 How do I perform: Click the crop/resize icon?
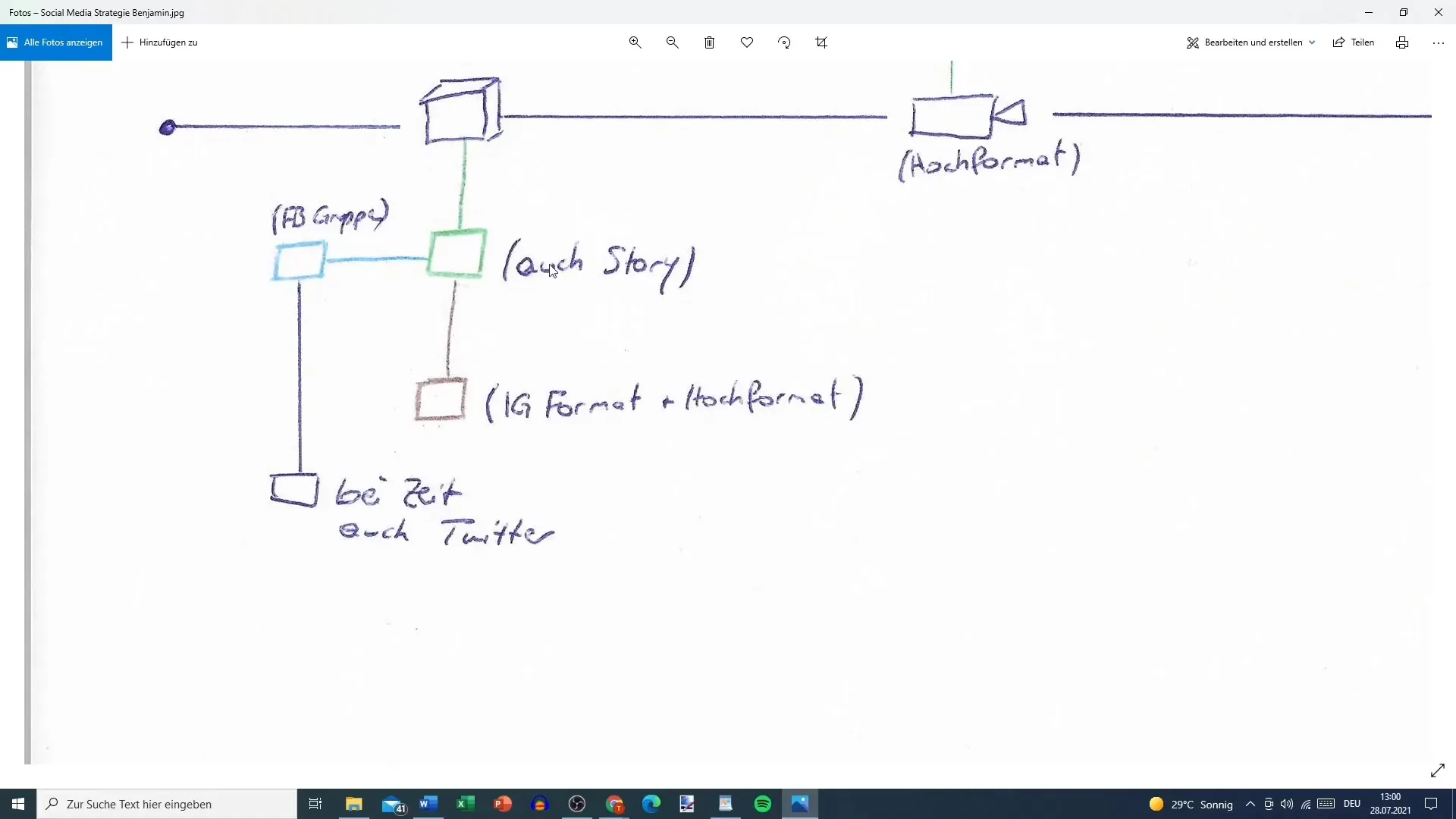[x=823, y=42]
